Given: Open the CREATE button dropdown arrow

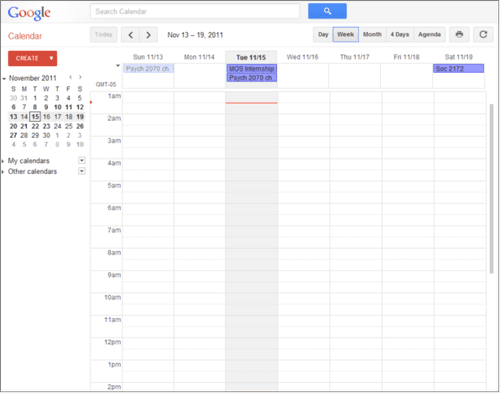Looking at the screenshot, I should pos(51,58).
